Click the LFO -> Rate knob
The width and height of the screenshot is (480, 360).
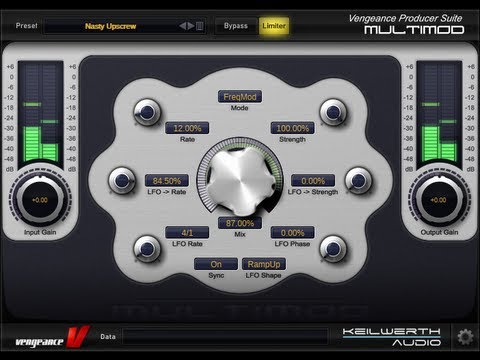[122, 181]
